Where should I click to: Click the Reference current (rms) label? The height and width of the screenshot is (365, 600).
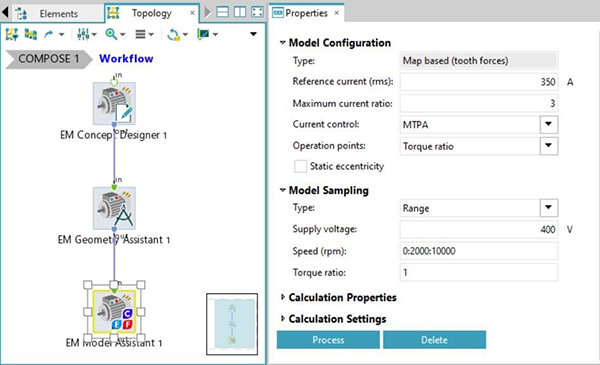click(343, 81)
